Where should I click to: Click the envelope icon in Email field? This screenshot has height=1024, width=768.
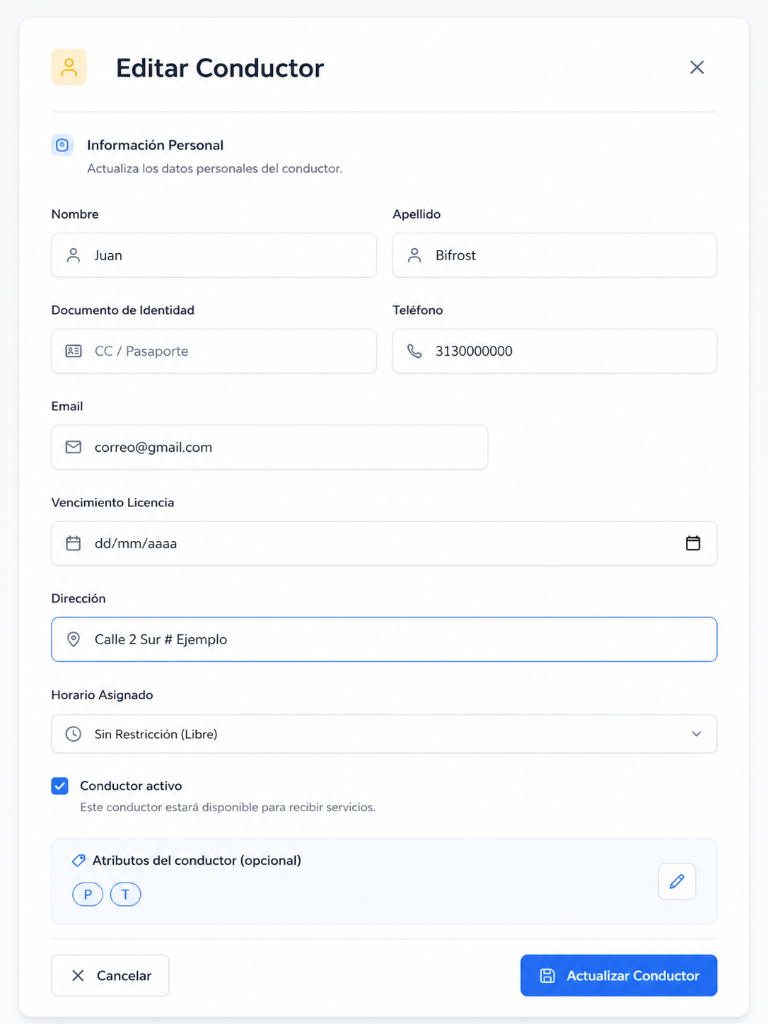coord(73,447)
